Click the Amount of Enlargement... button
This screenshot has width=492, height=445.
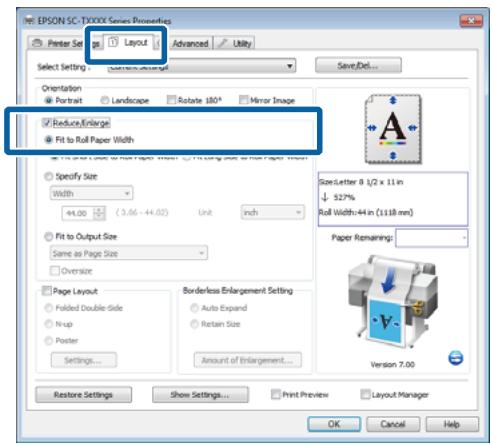coord(247,360)
